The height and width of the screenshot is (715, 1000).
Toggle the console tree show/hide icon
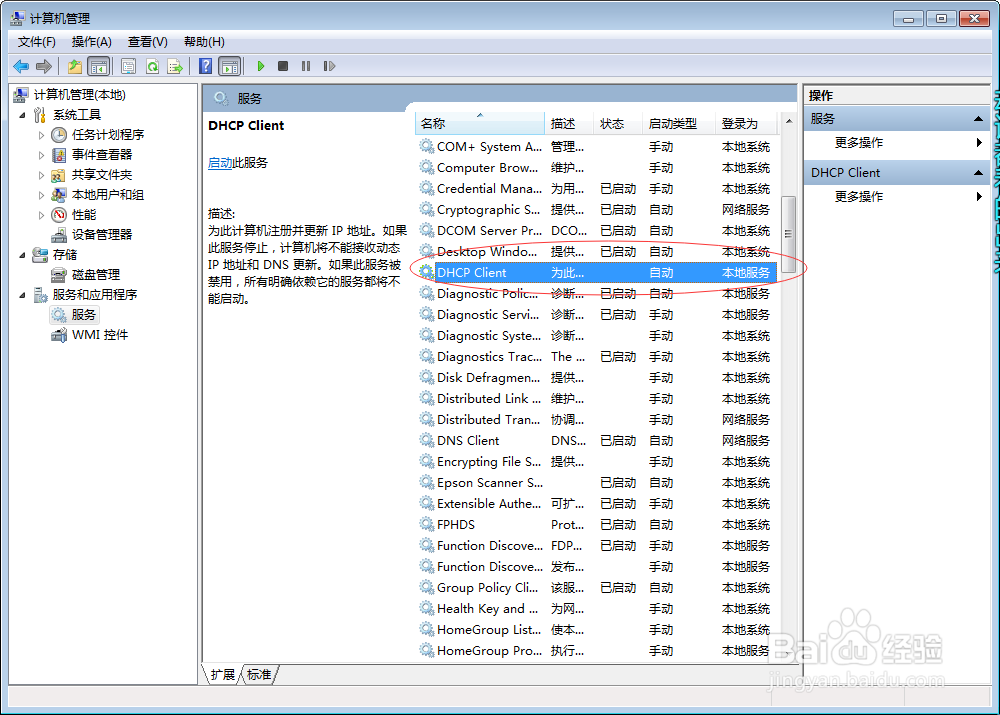97,66
